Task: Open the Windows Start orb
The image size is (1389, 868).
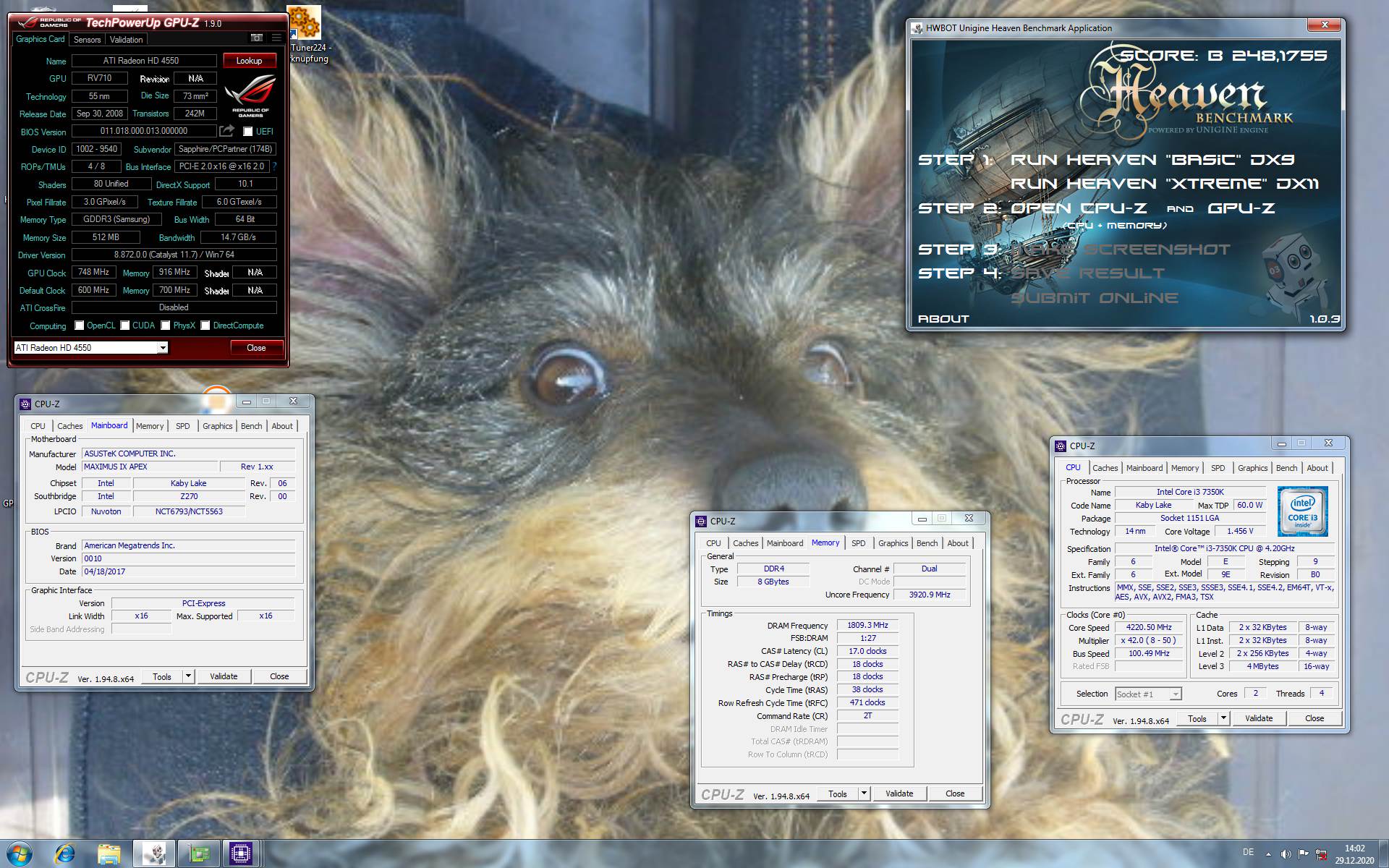Action: point(19,854)
